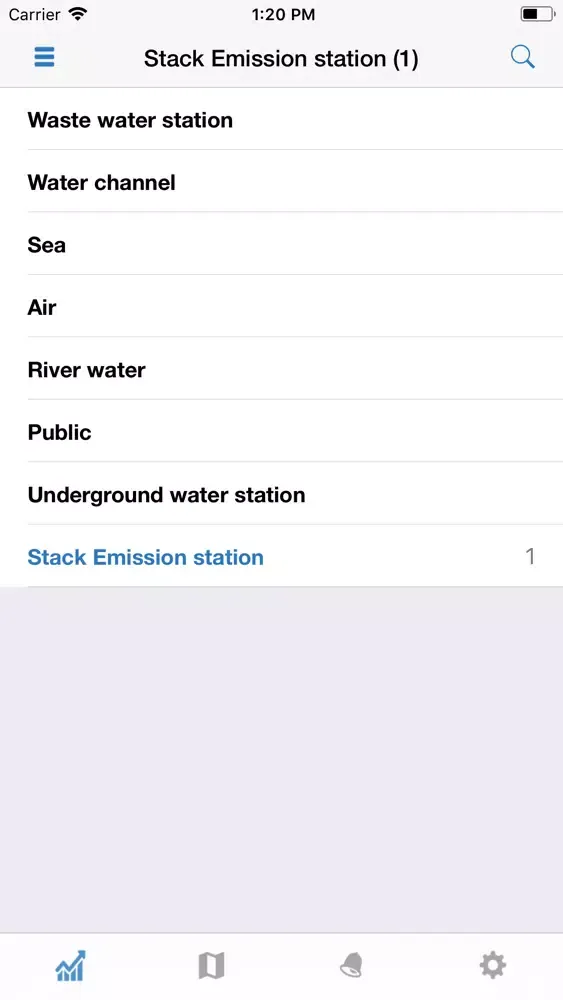
Task: Open the gear settings tab
Action: click(493, 966)
